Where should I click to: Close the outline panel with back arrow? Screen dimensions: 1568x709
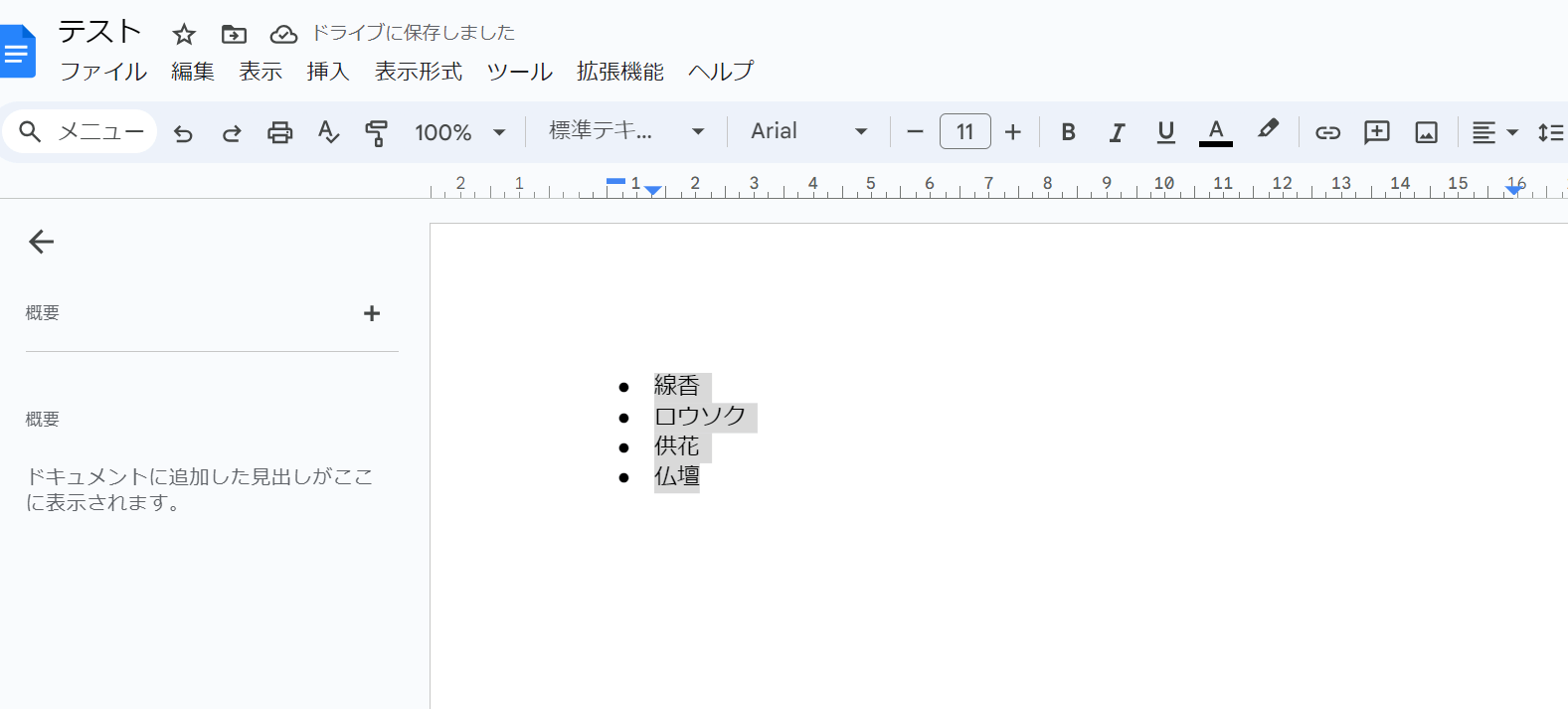[x=41, y=242]
